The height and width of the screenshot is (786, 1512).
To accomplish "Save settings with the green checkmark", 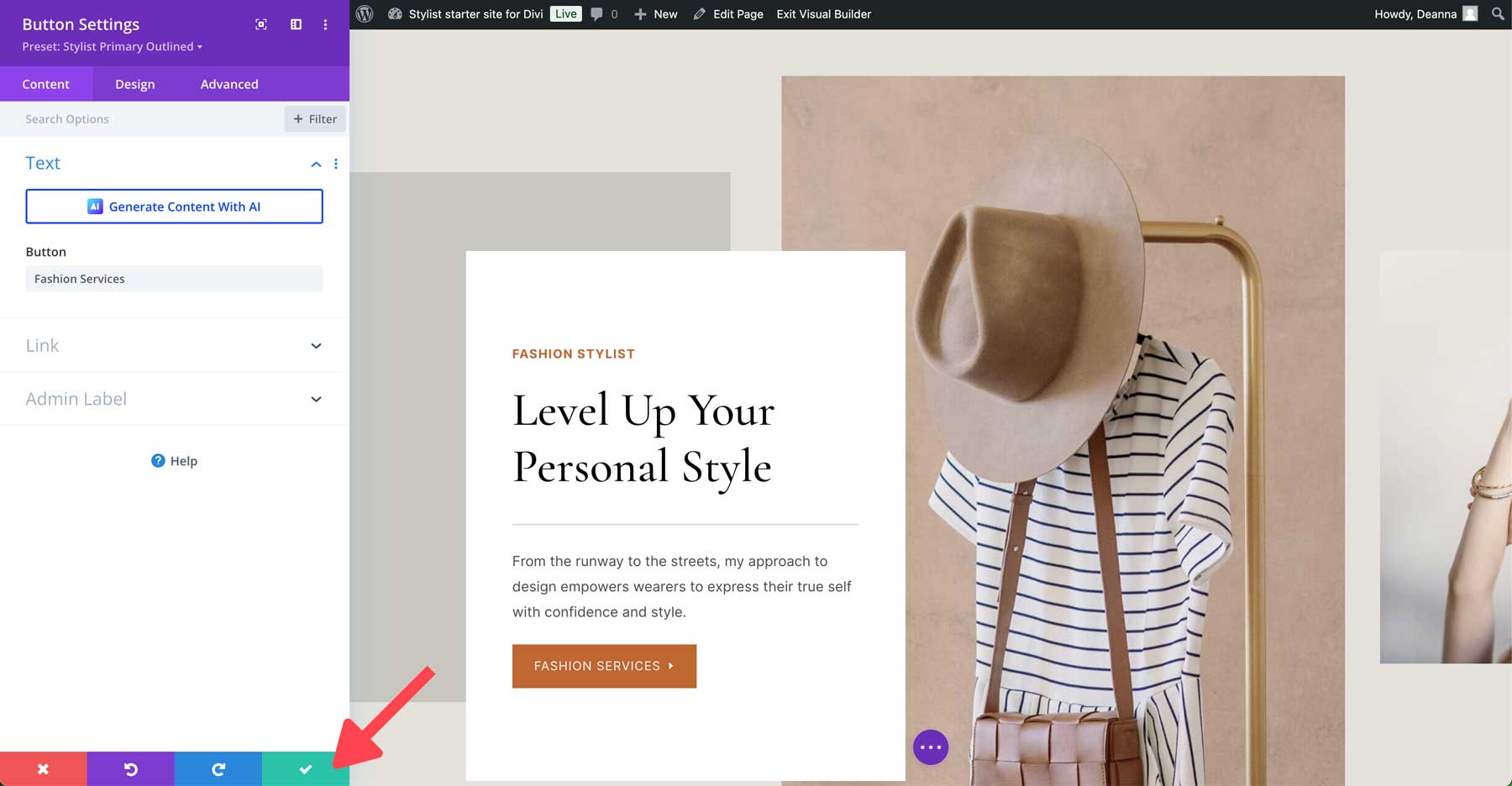I will 305,768.
